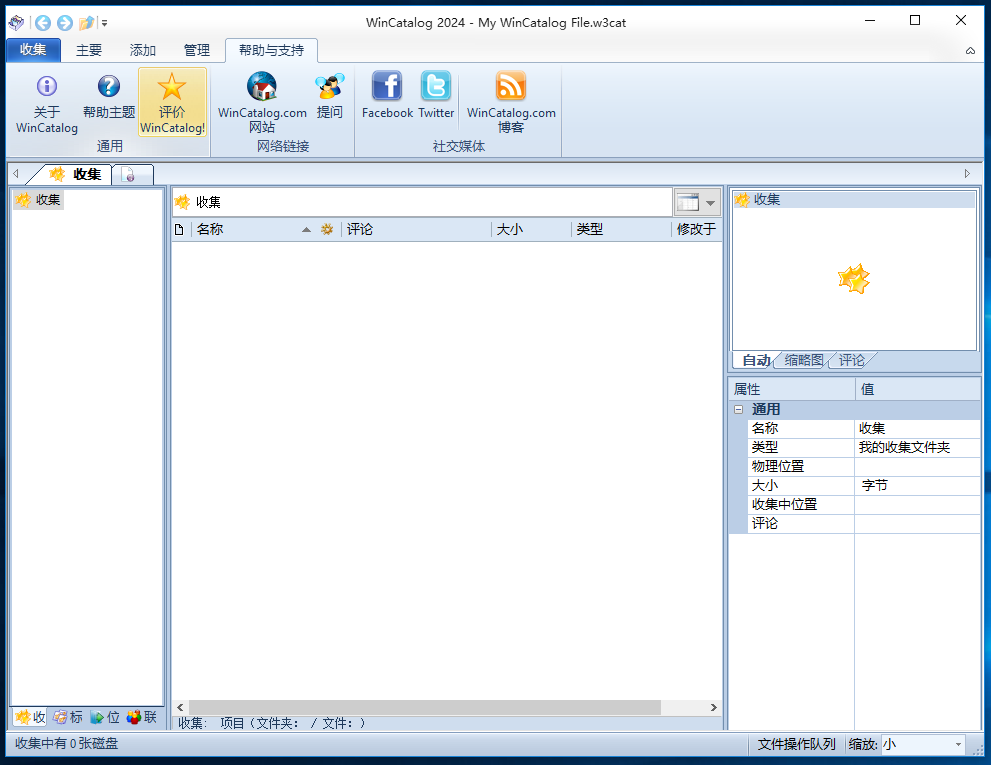The height and width of the screenshot is (765, 991).
Task: Open the Facebook icon in 社交媒体
Action: tap(387, 87)
